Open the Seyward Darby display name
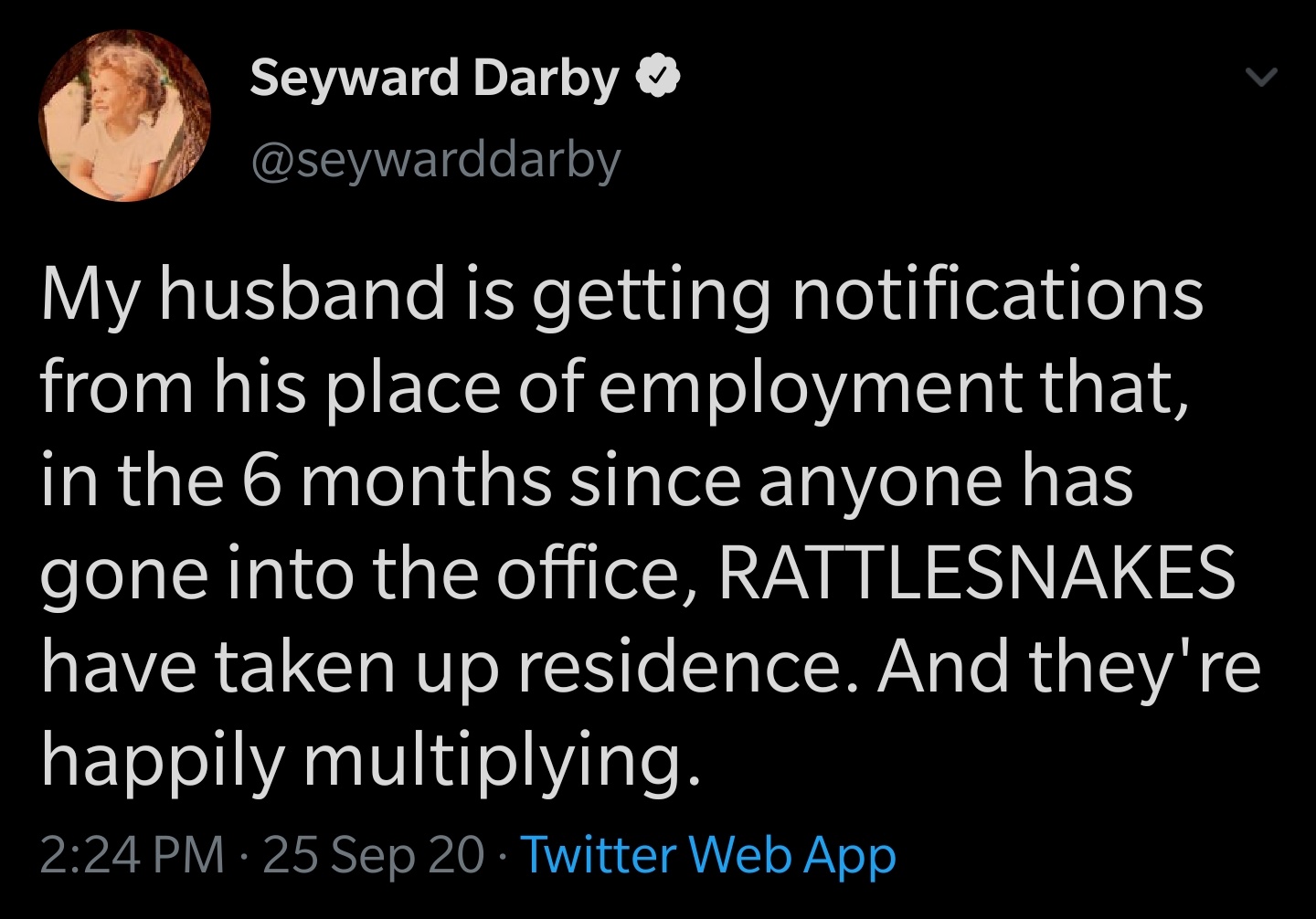Image resolution: width=1316 pixels, height=919 pixels. pyautogui.click(x=435, y=79)
